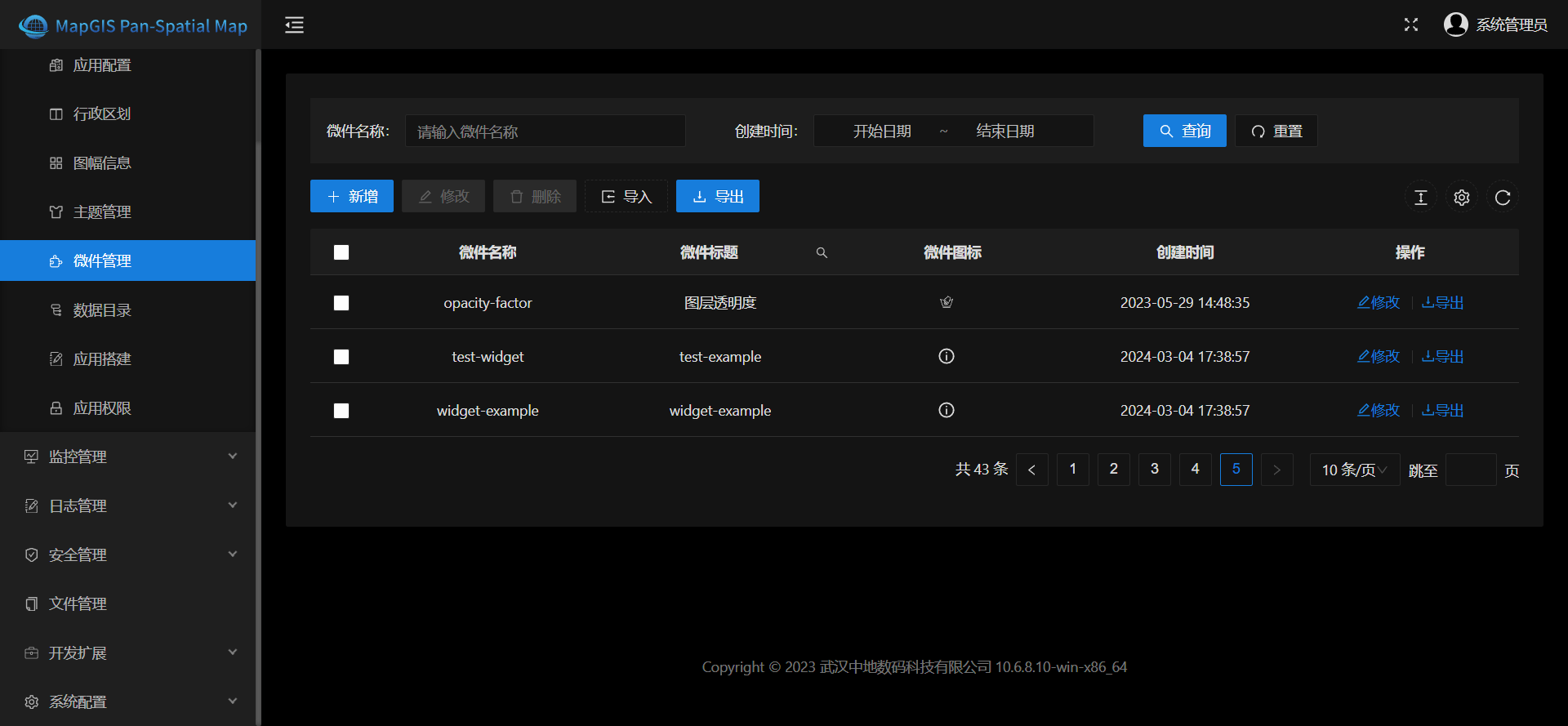Check the widget-example row checkbox
The image size is (1568, 726).
pos(341,411)
